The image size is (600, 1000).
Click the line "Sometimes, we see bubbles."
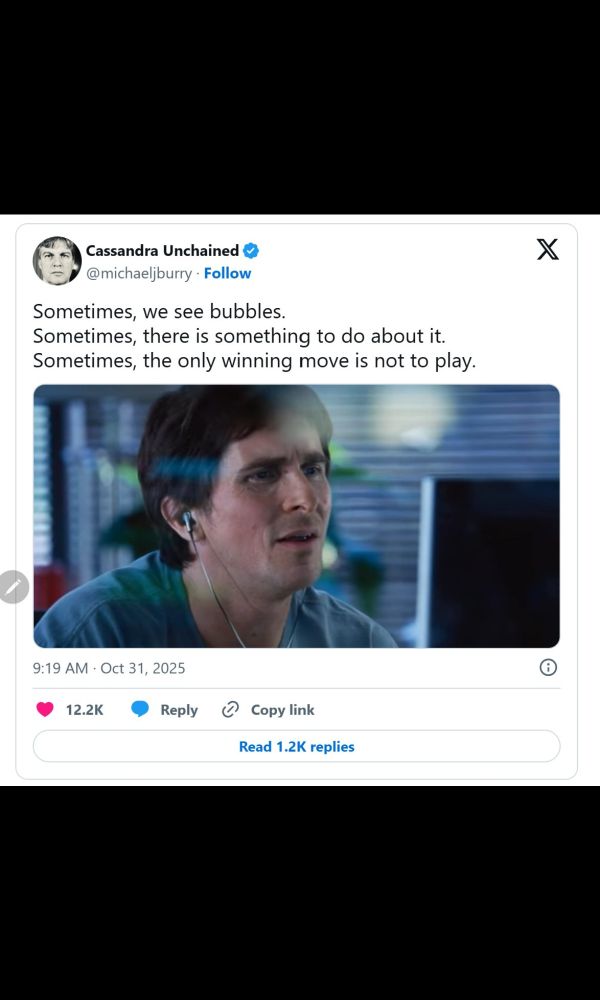point(159,312)
